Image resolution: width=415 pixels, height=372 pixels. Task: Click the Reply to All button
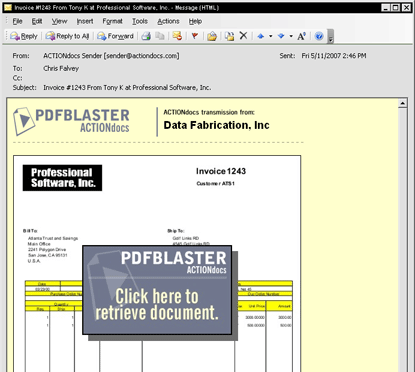(67, 36)
